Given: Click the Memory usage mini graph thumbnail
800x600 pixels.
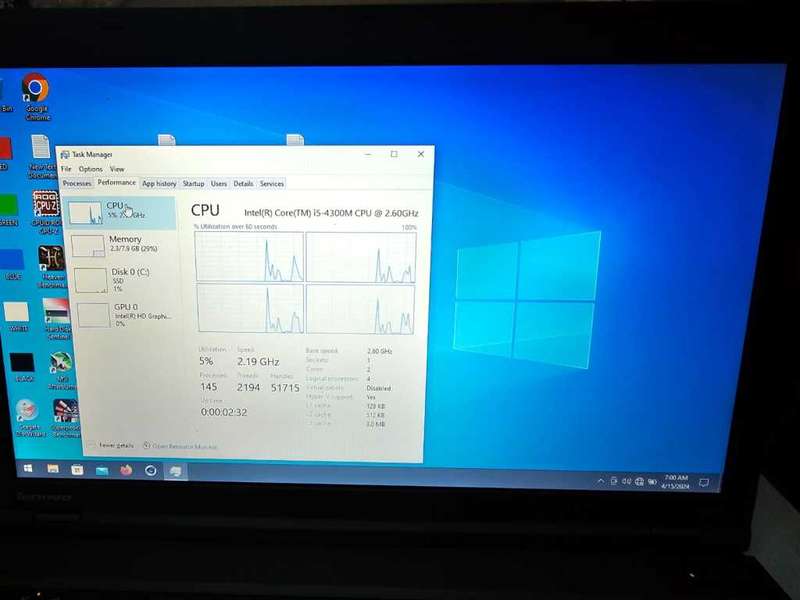Looking at the screenshot, I should pyautogui.click(x=88, y=245).
